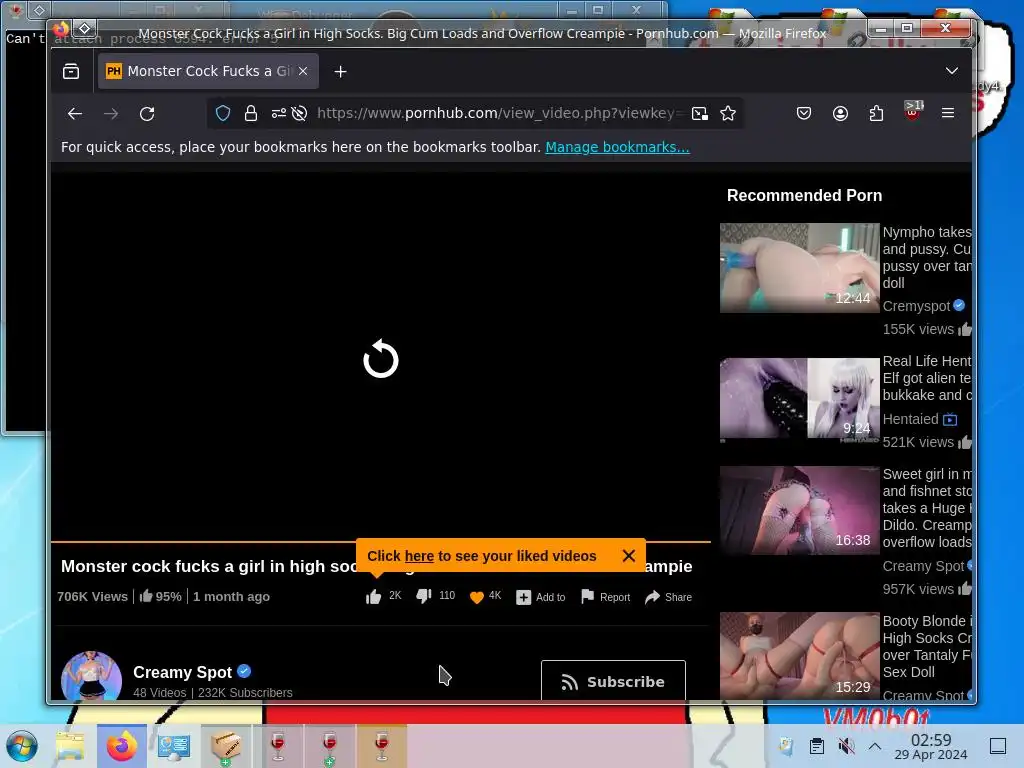Reload the current page

click(x=148, y=114)
